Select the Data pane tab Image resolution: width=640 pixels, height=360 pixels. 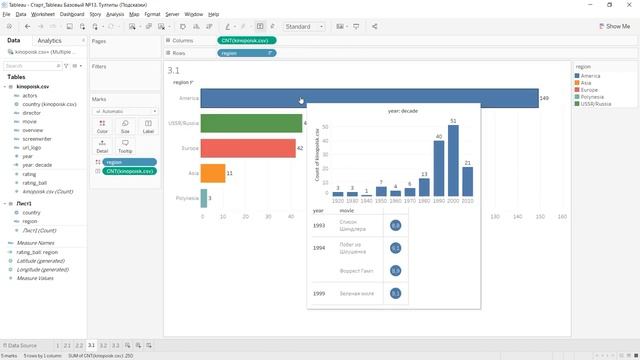coord(13,40)
